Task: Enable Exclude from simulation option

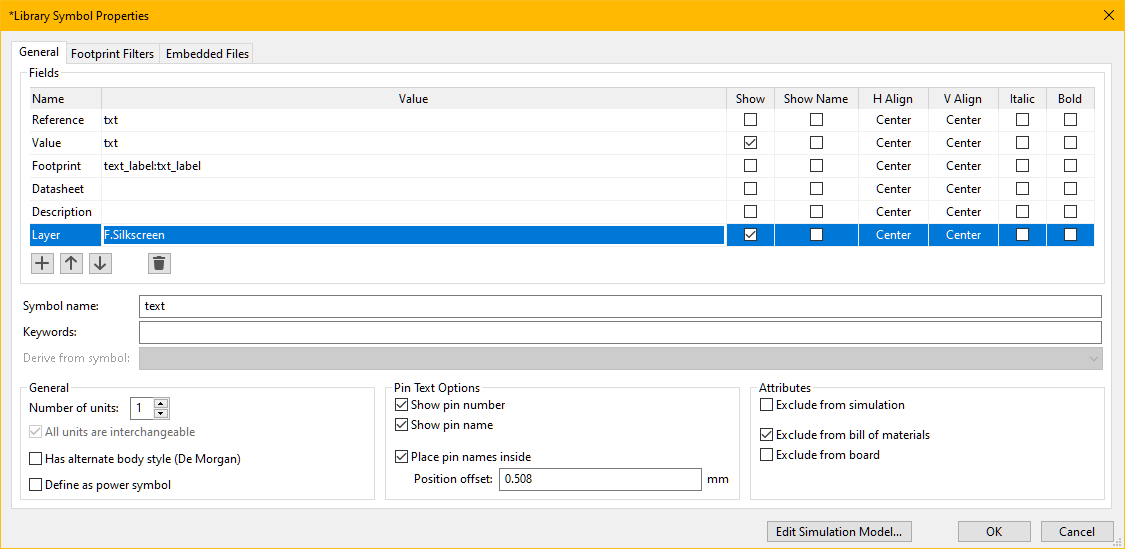Action: [x=767, y=405]
